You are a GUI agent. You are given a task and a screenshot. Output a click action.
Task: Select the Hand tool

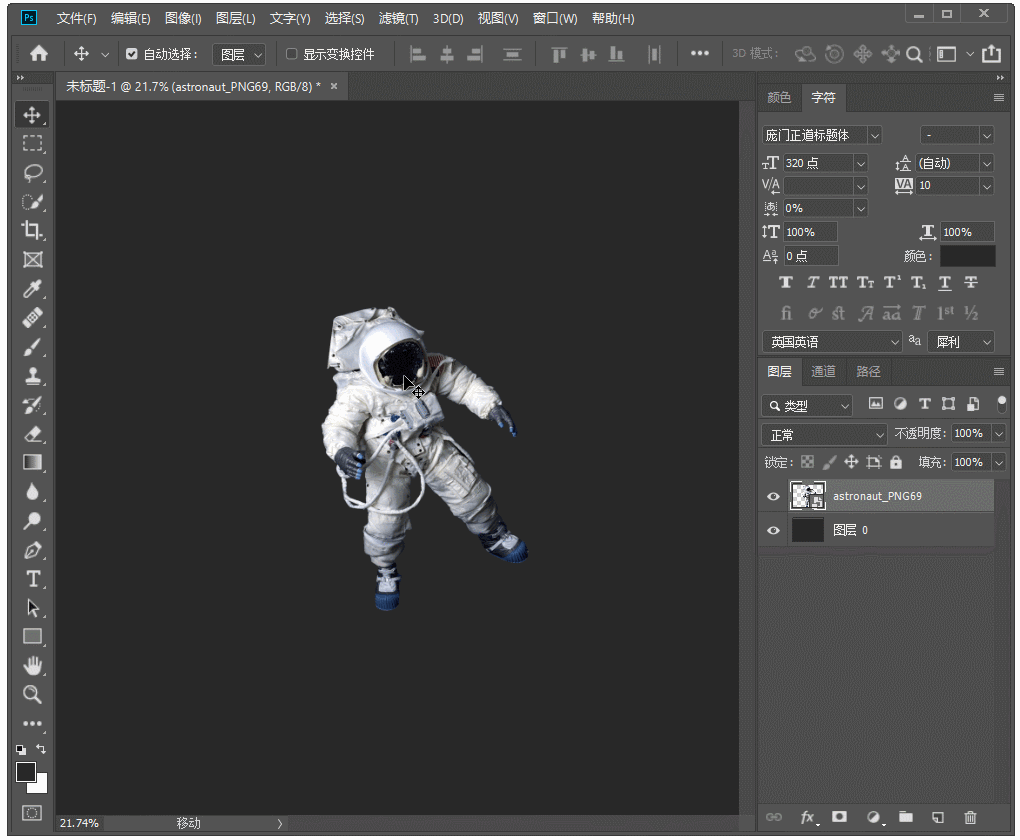[33, 665]
